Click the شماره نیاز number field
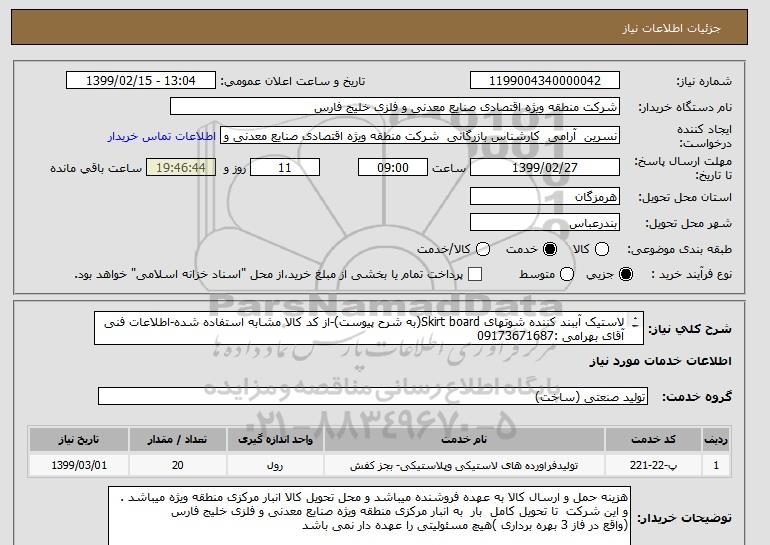Viewport: 770px width, 545px height. pyautogui.click(x=545, y=81)
